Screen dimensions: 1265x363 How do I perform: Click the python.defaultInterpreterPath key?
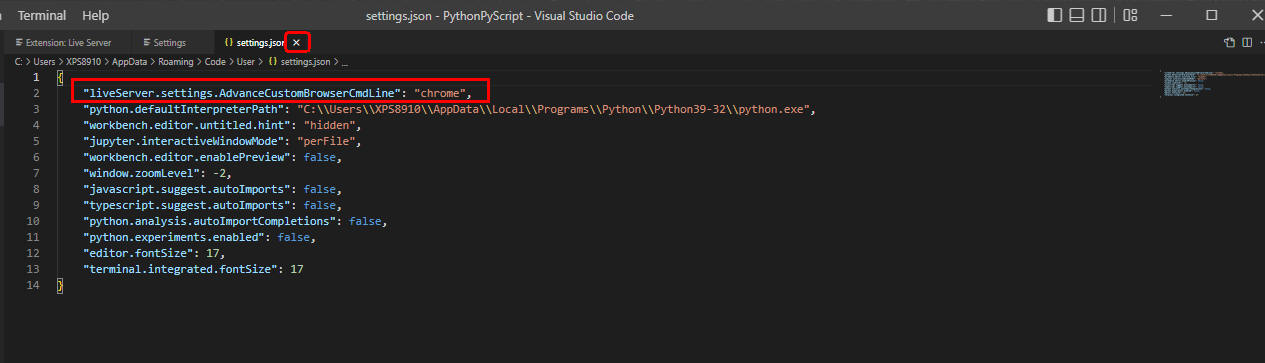point(186,109)
